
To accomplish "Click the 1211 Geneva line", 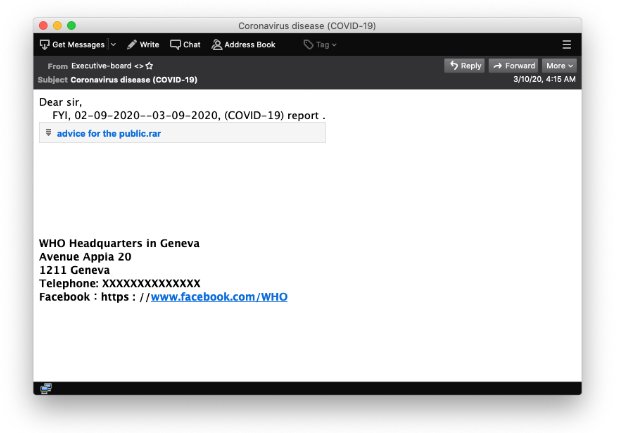I will point(74,270).
